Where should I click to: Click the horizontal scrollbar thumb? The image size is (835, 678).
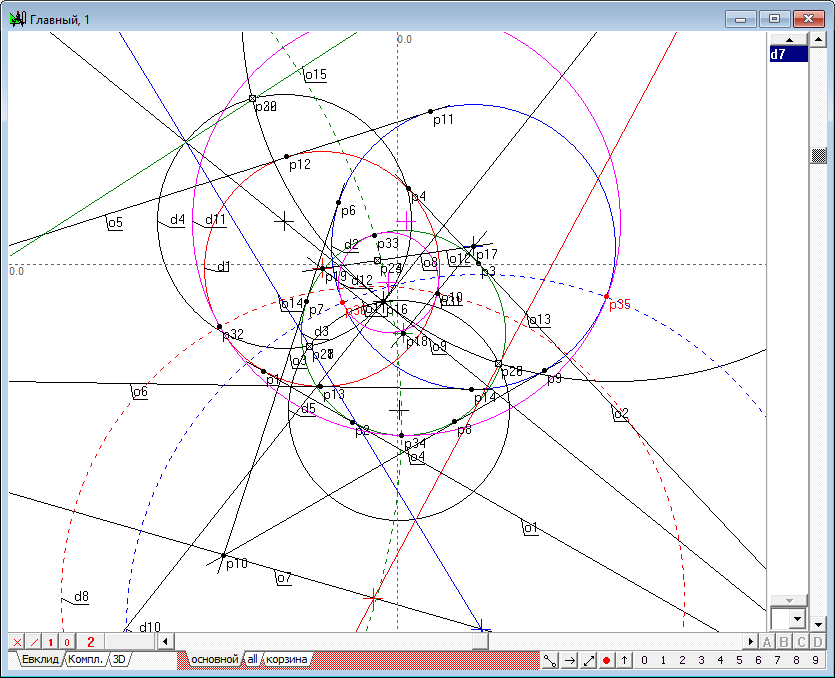(480, 641)
